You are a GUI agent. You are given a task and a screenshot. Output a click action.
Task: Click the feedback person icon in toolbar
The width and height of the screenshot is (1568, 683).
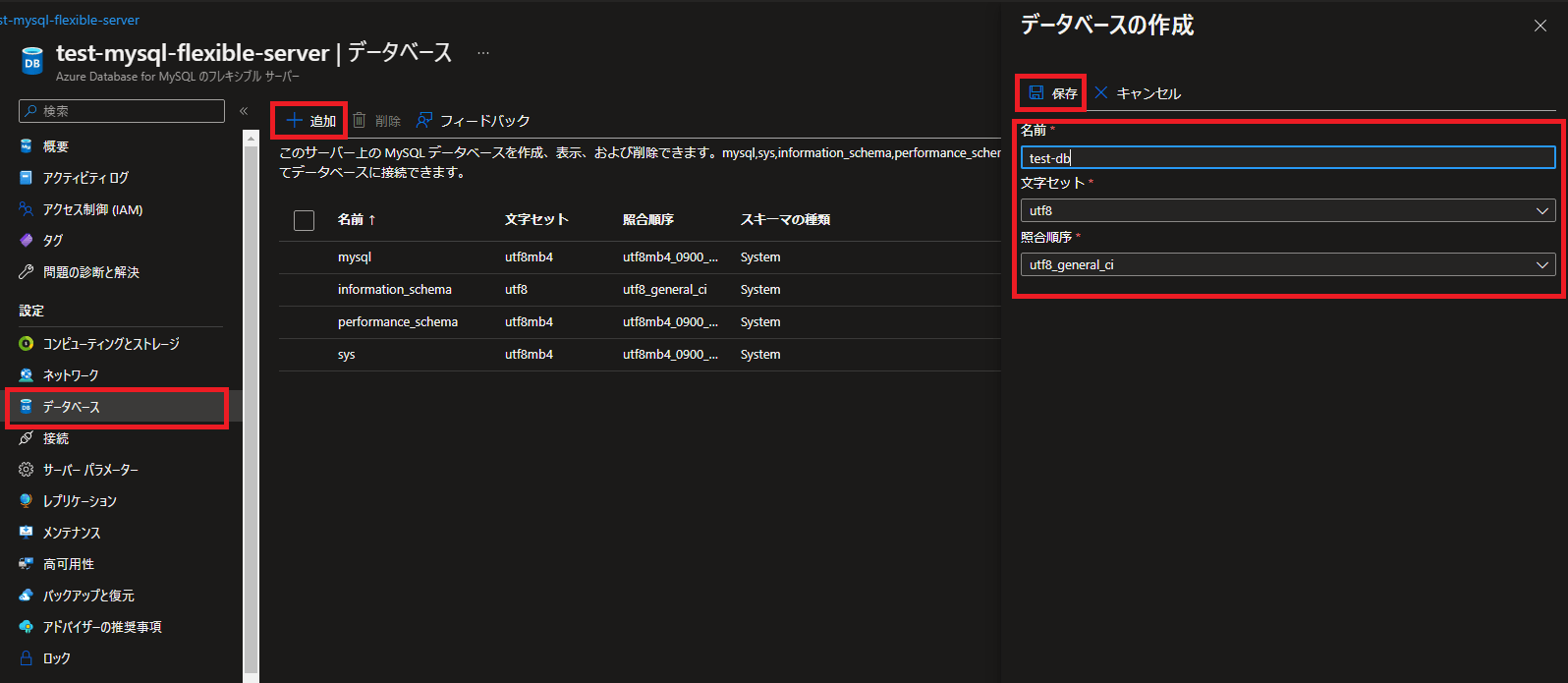(x=424, y=120)
